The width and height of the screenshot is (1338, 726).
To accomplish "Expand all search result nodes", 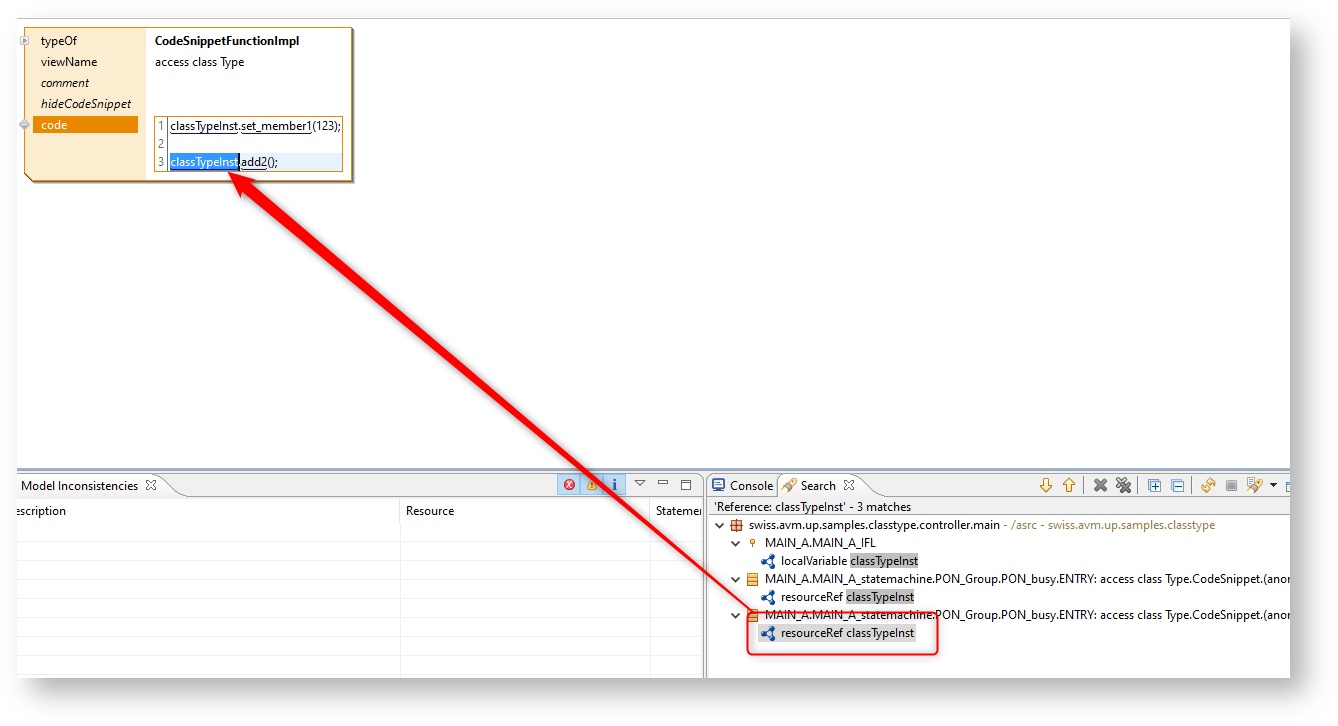I will tap(1154, 485).
